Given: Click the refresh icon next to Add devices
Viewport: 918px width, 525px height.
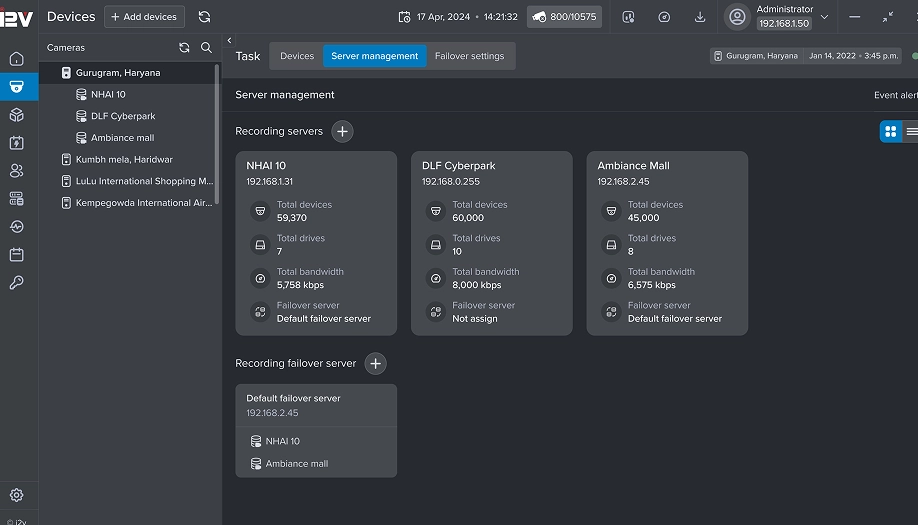Looking at the screenshot, I should point(204,17).
